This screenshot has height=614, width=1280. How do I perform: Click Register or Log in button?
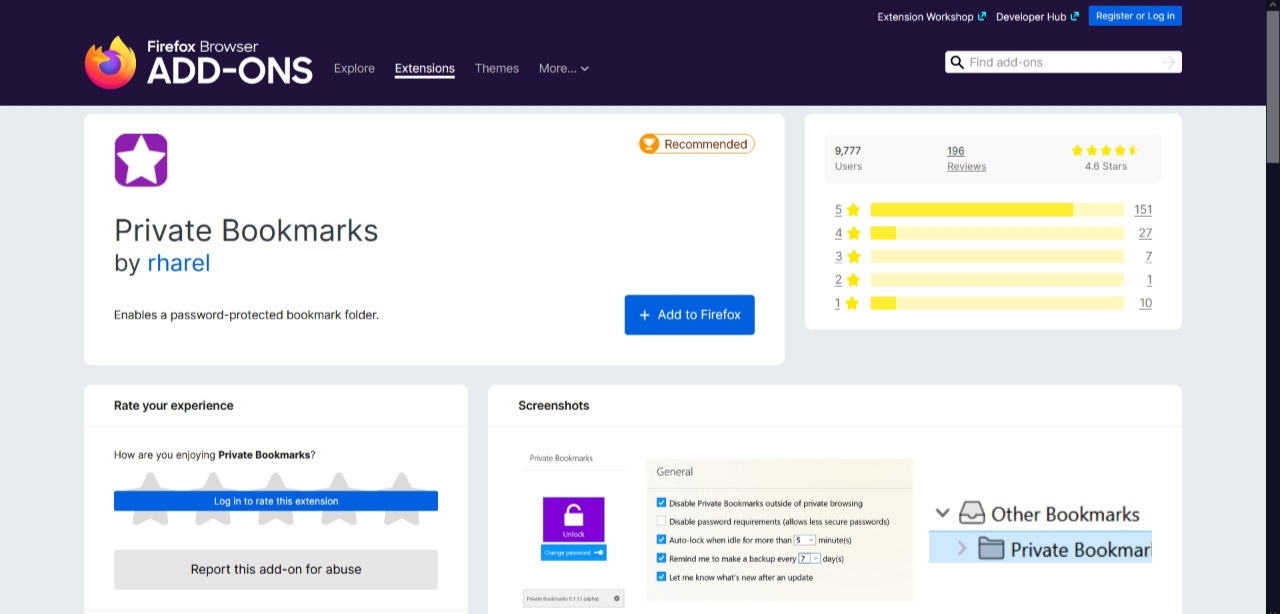pyautogui.click(x=1135, y=16)
